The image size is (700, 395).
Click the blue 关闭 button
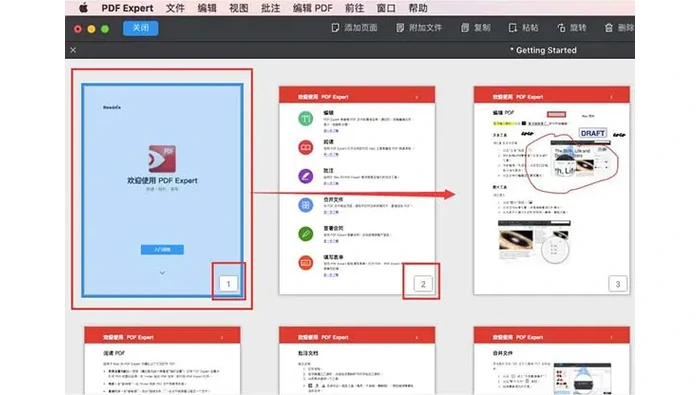pyautogui.click(x=141, y=28)
